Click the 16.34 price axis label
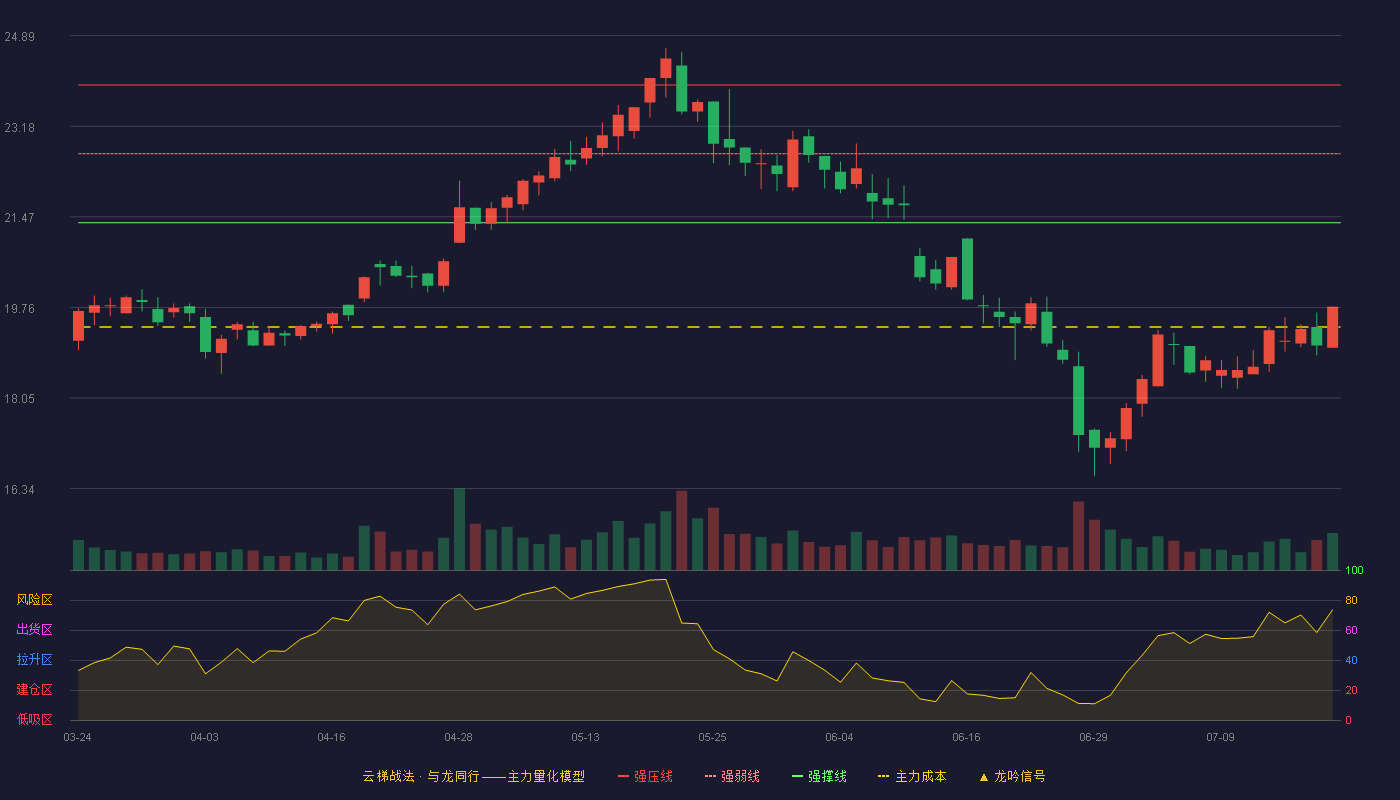1400x800 pixels. pos(19,490)
